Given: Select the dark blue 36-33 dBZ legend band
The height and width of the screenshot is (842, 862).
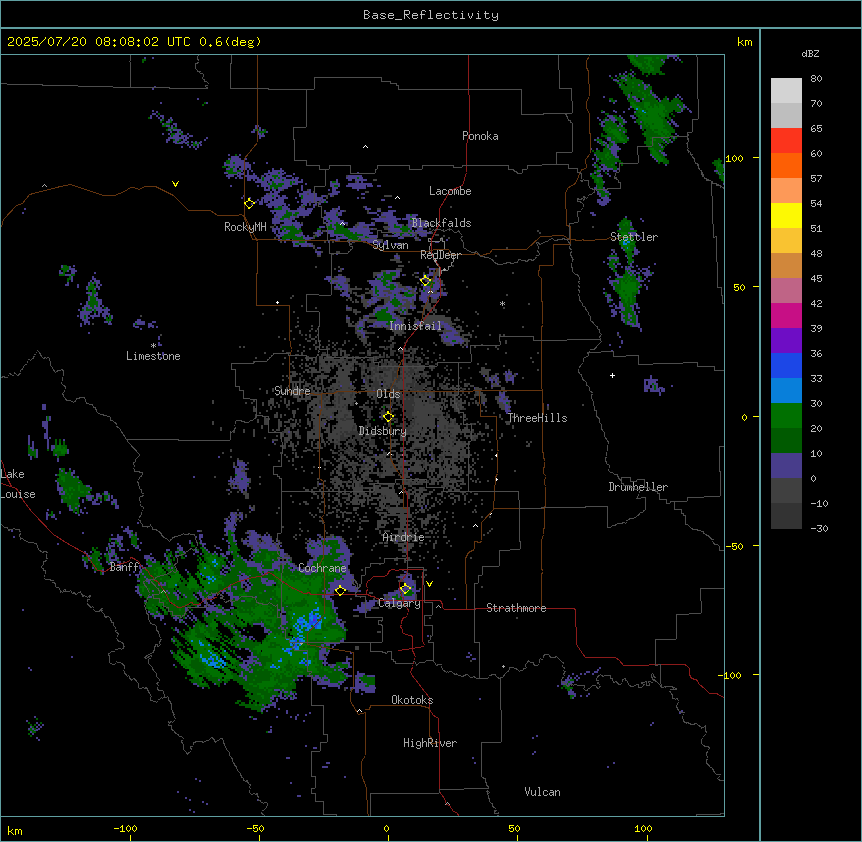Looking at the screenshot, I should click(786, 365).
